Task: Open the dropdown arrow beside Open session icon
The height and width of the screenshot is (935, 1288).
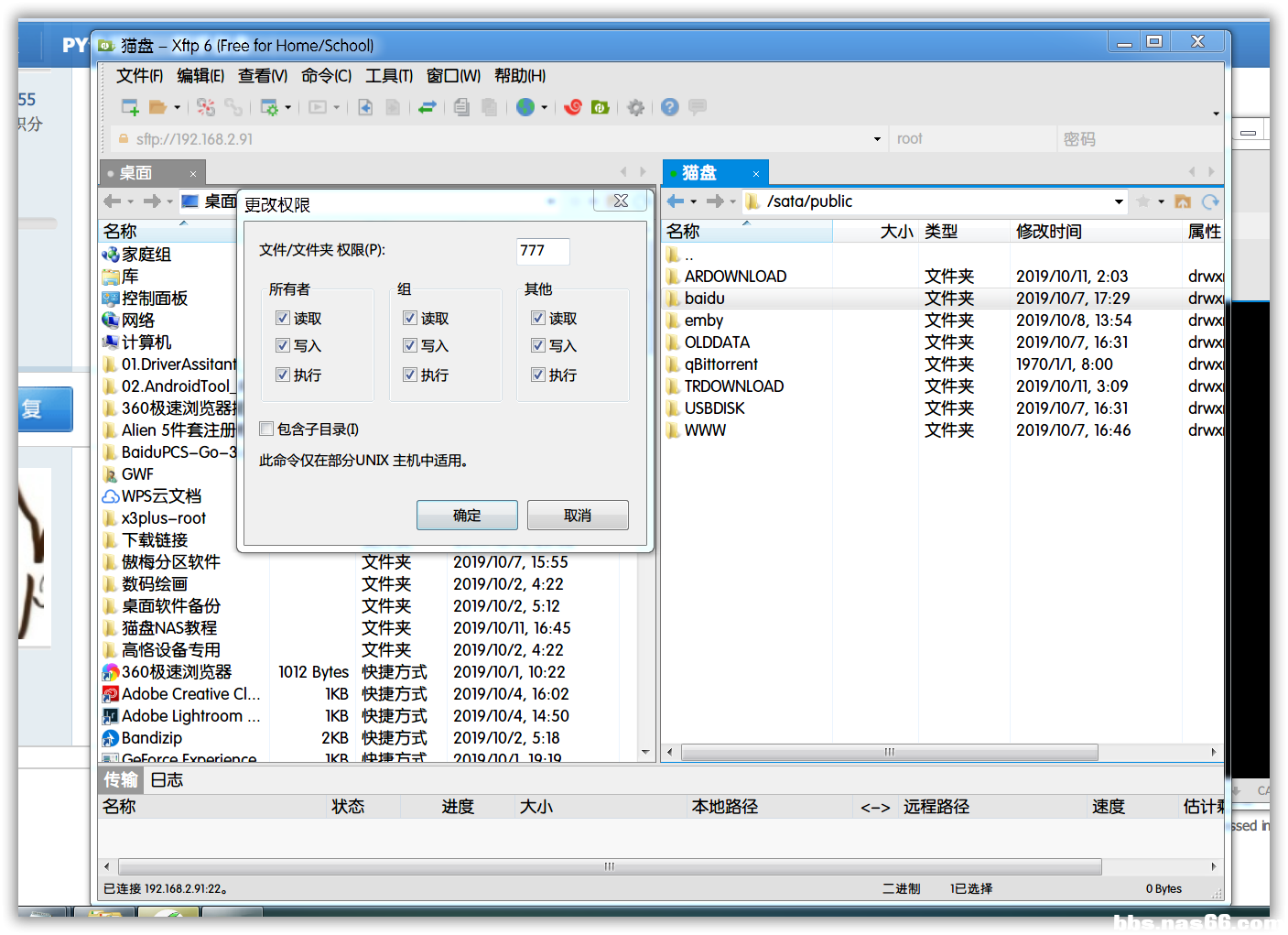Action: coord(177,108)
